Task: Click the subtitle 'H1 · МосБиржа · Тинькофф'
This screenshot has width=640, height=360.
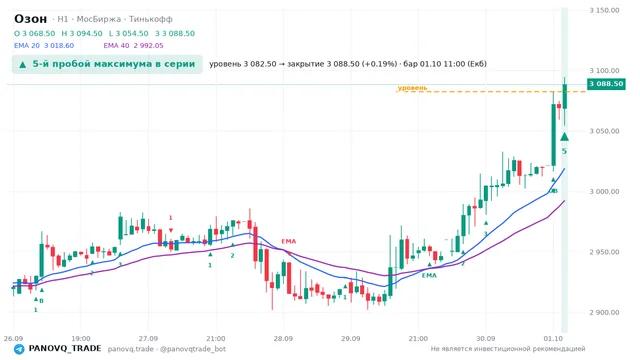Action: (x=115, y=19)
